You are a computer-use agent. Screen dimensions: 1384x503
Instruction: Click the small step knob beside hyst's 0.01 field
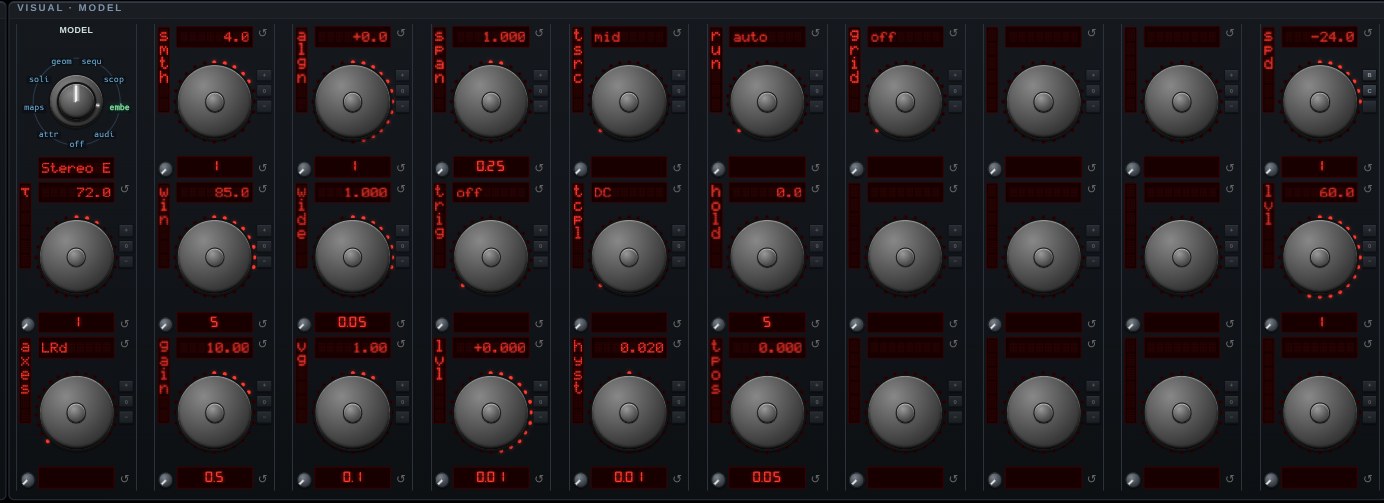coord(579,479)
